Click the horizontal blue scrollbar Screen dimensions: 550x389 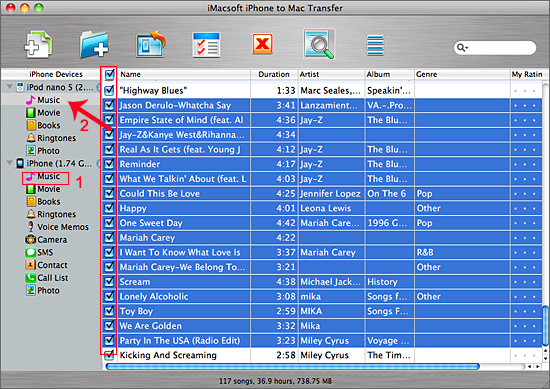point(293,367)
